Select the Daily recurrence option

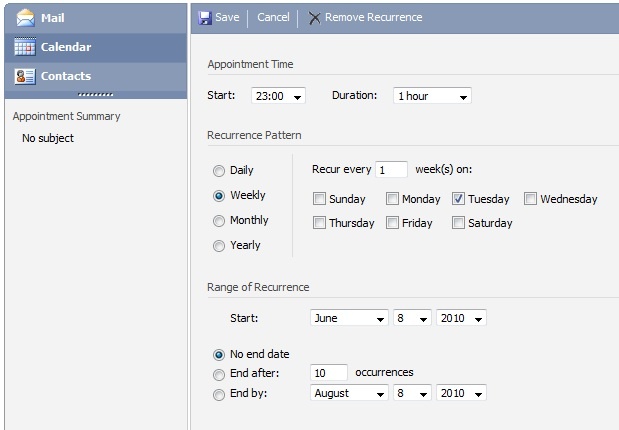click(x=219, y=171)
